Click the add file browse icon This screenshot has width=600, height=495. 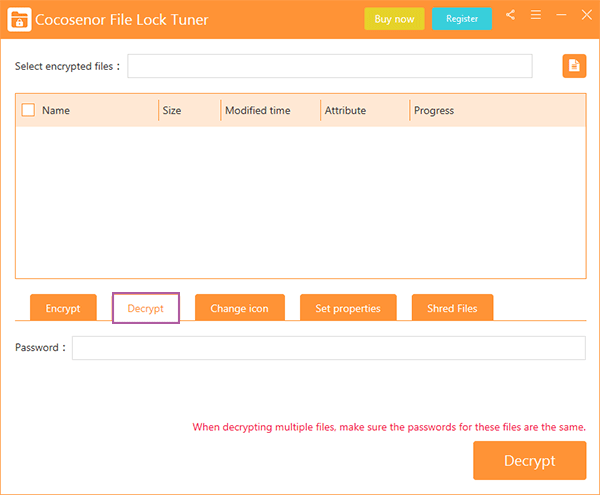[x=574, y=66]
